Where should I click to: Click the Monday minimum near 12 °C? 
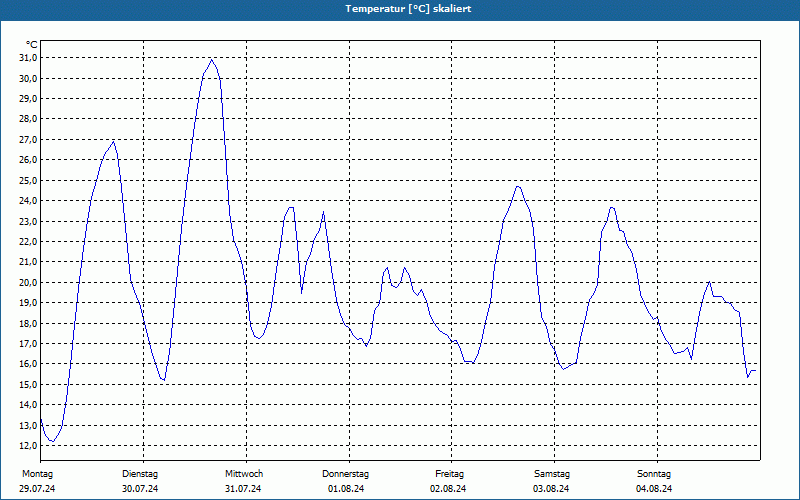coord(52,441)
